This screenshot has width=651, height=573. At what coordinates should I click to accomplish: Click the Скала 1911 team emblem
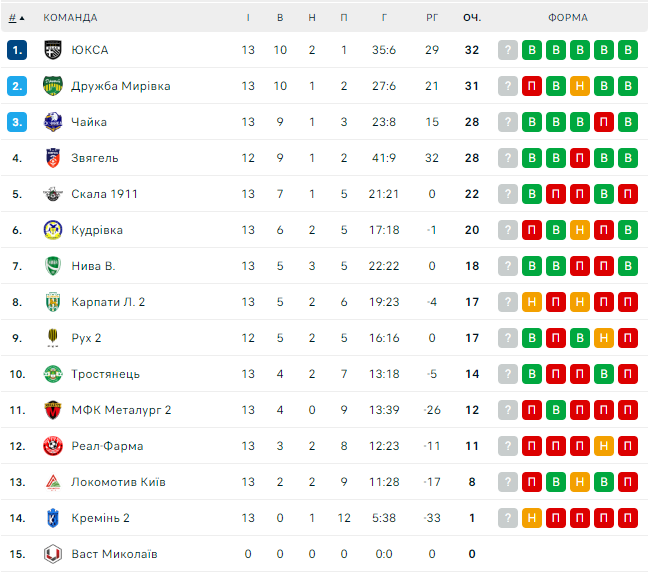click(x=53, y=194)
